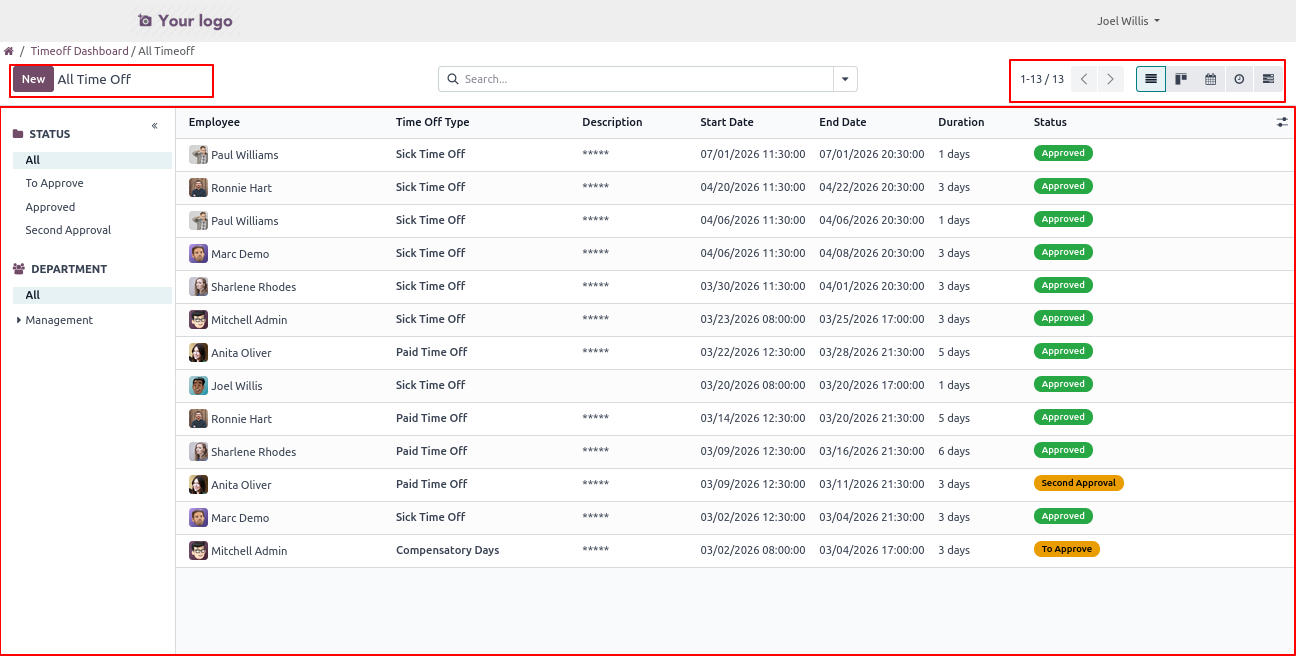Go to the previous page of records

click(1084, 79)
